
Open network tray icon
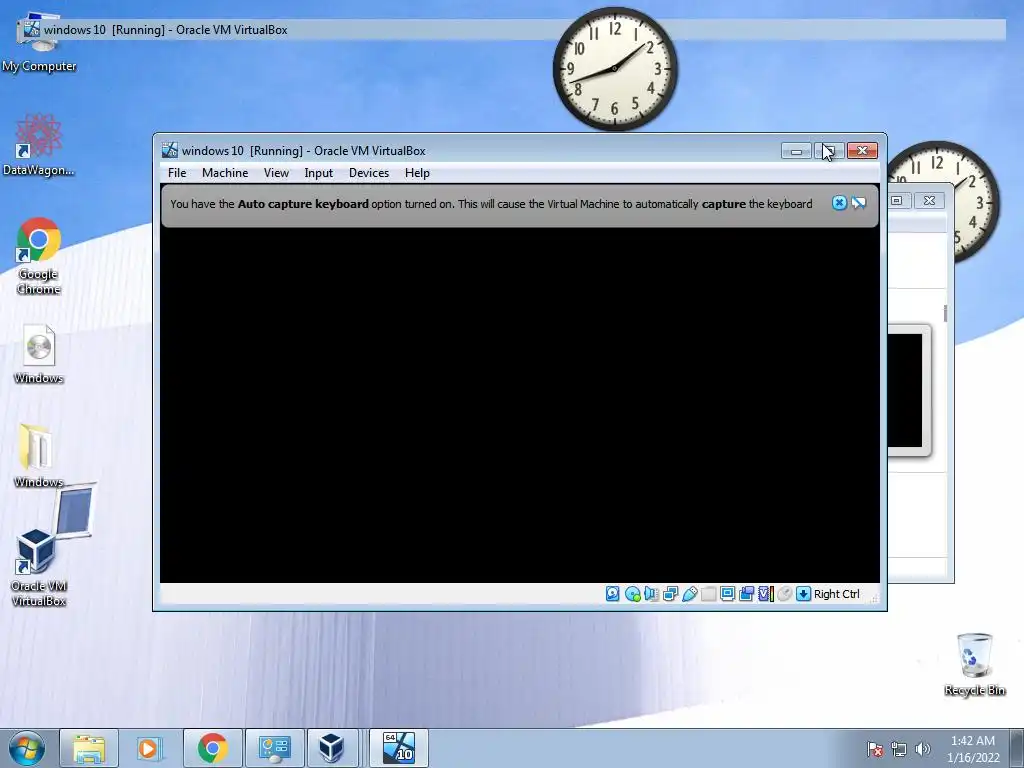899,749
